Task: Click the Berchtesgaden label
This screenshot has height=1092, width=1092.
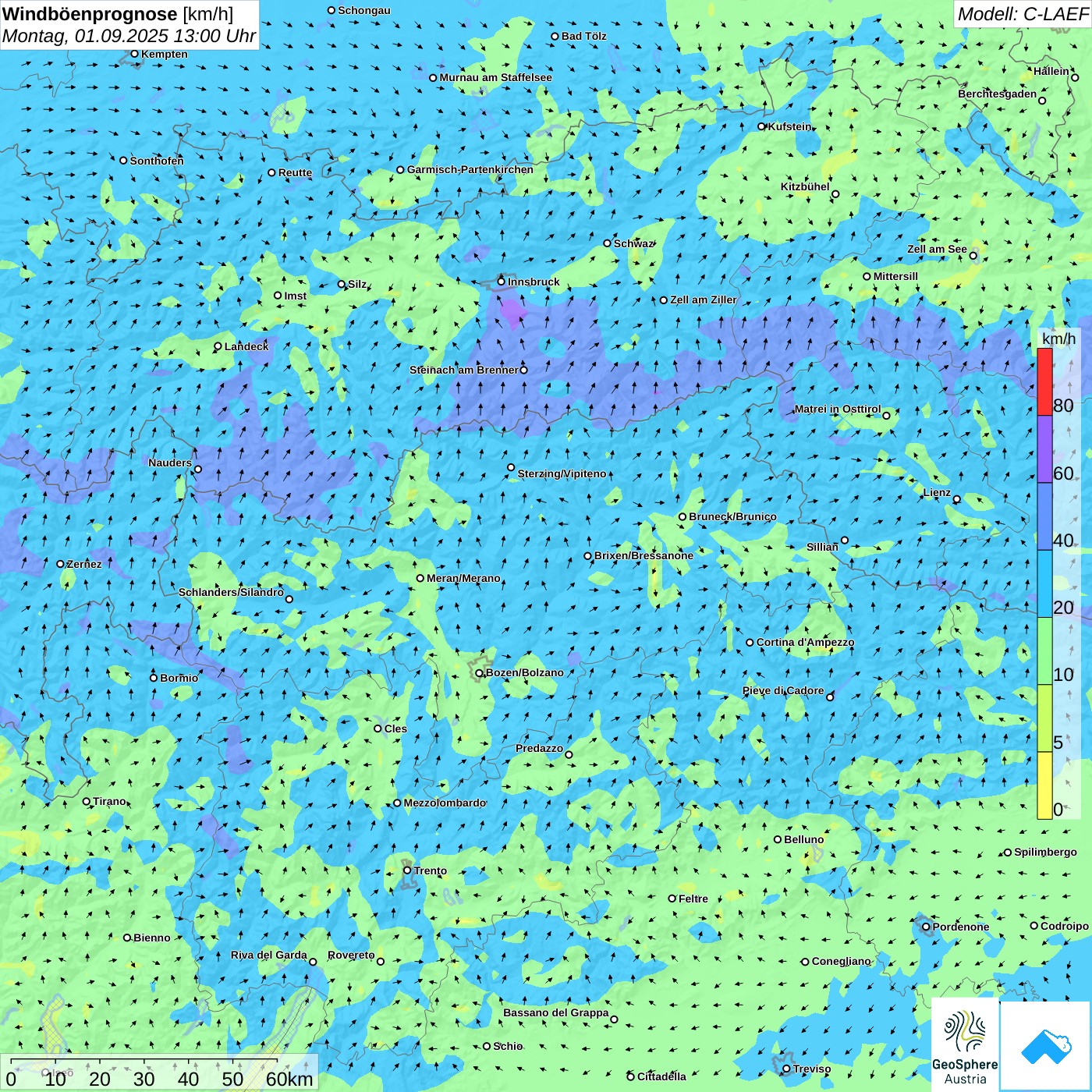Action: tap(998, 94)
